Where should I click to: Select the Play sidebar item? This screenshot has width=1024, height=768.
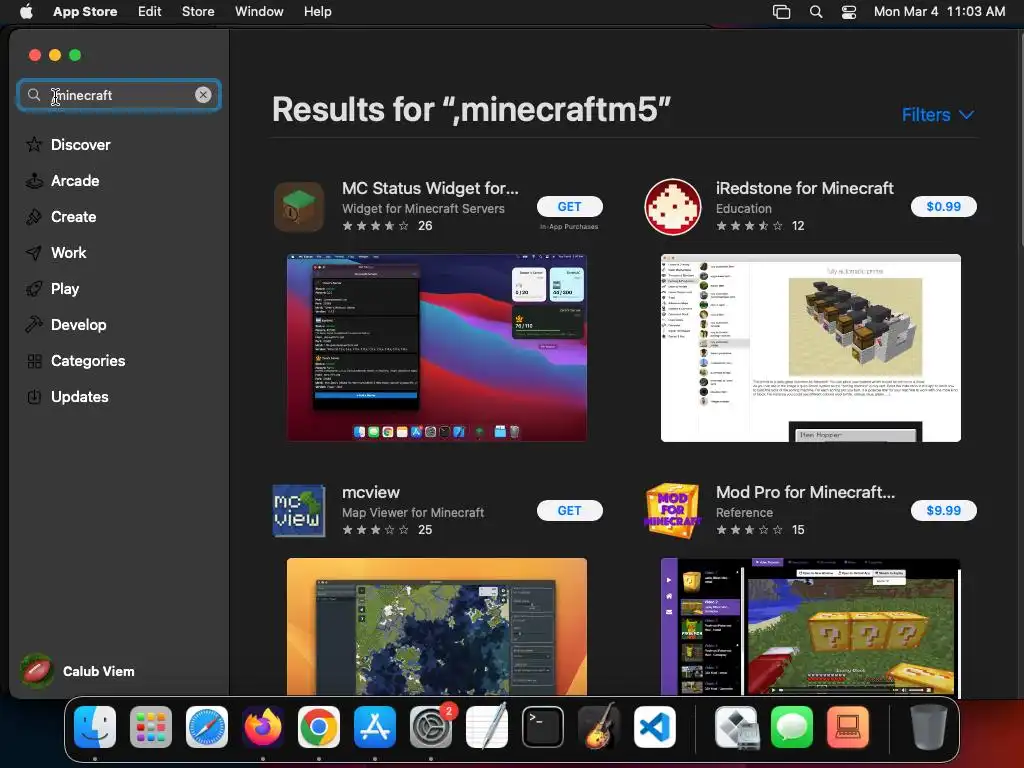coord(65,289)
